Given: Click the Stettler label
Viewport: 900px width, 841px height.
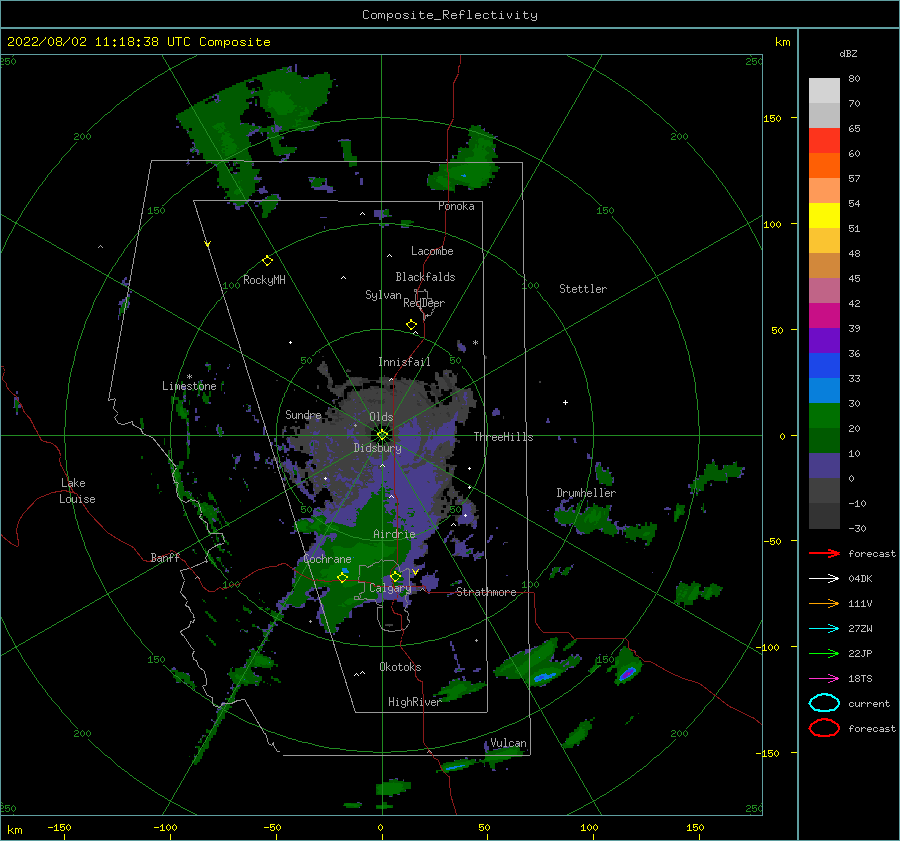Looking at the screenshot, I should click(x=583, y=289).
